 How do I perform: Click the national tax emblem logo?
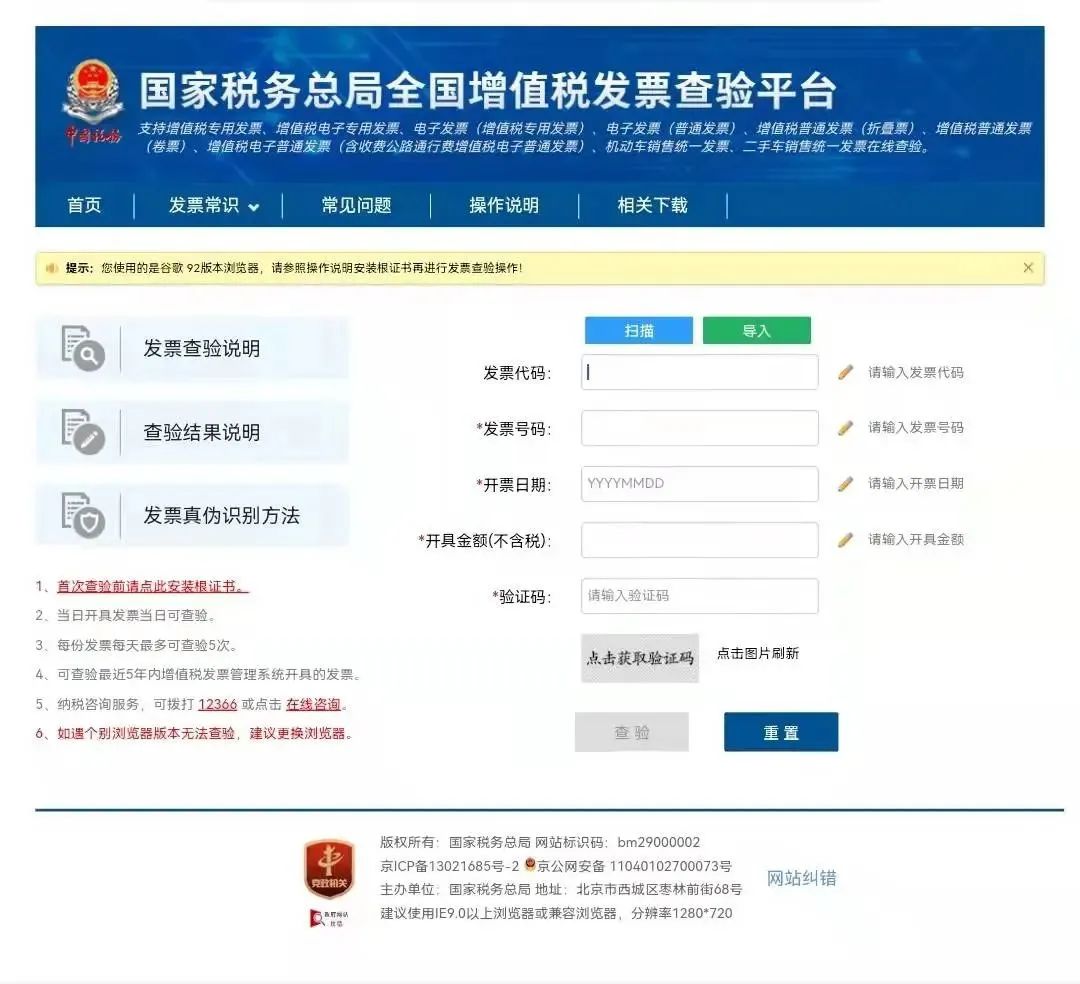(x=93, y=103)
